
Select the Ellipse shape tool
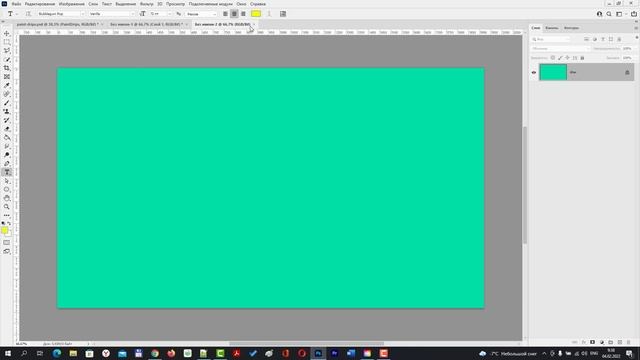(x=7, y=189)
